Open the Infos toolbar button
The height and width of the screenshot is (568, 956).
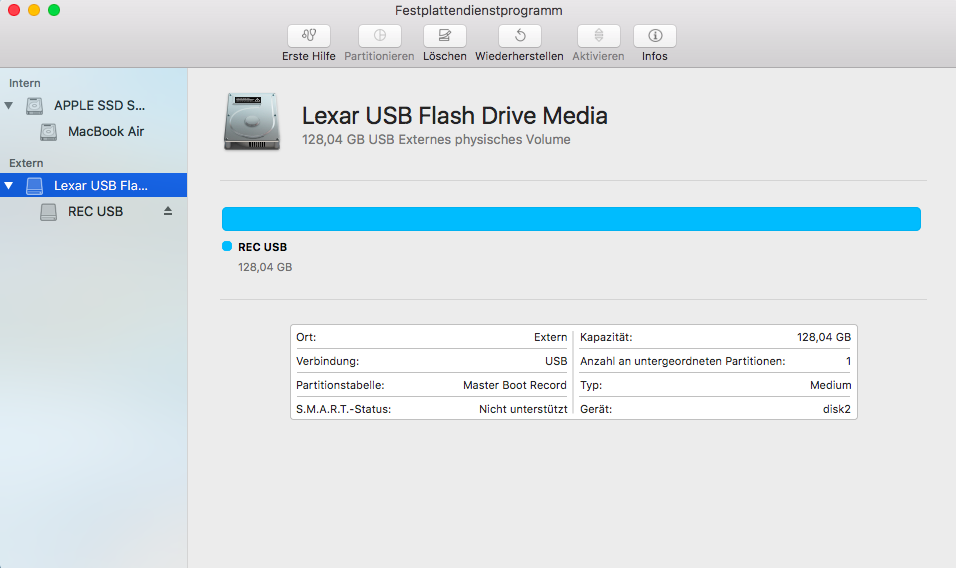click(654, 36)
